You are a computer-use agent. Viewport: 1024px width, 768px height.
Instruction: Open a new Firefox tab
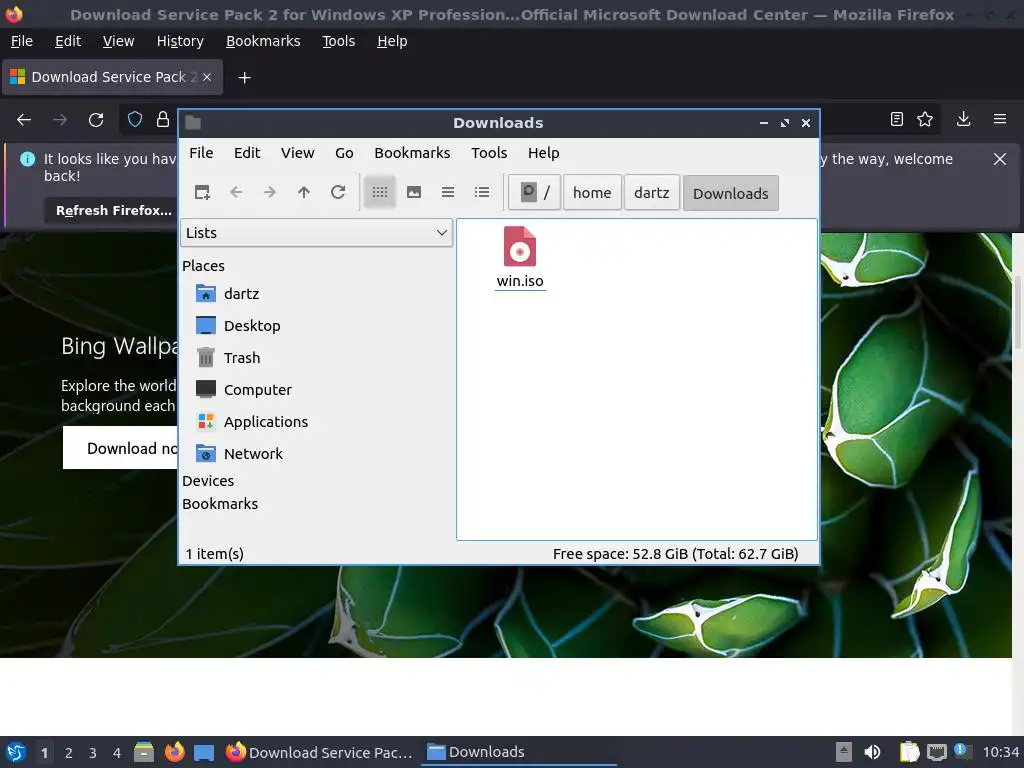coord(244,78)
